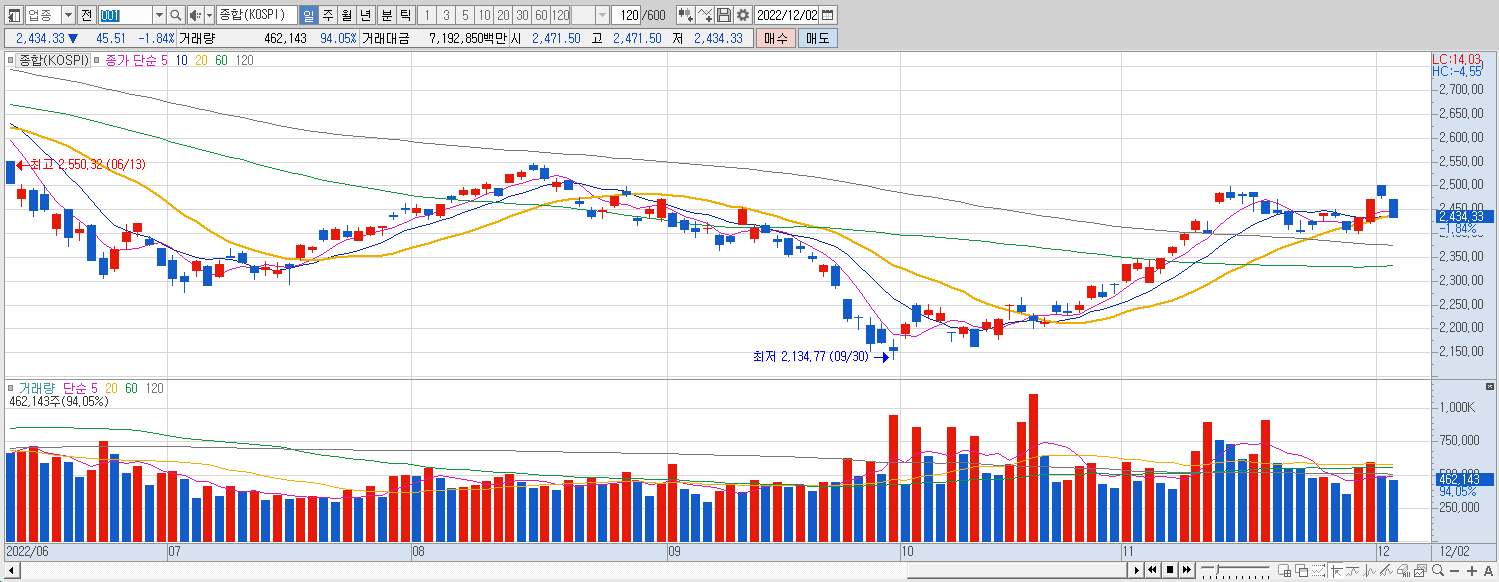This screenshot has height=582, width=1499.
Task: Choose the 20 interval button
Action: 503,15
